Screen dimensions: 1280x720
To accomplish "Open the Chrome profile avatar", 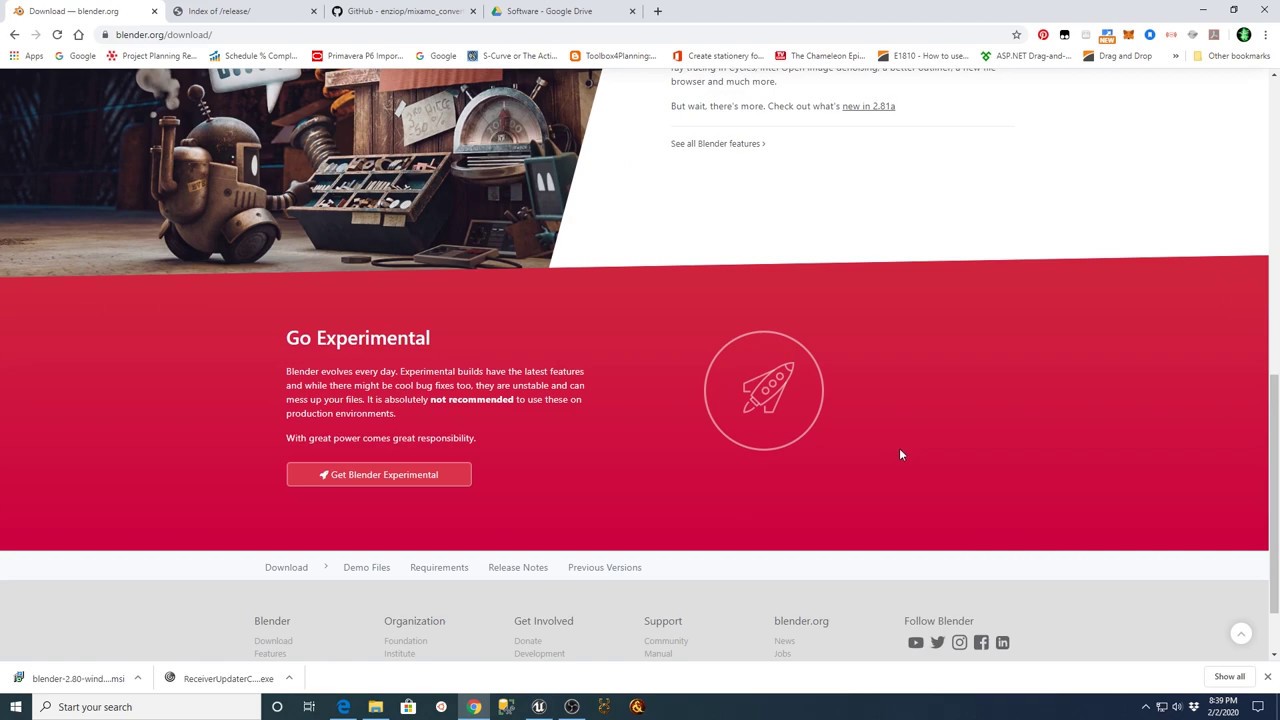I will click(1243, 34).
